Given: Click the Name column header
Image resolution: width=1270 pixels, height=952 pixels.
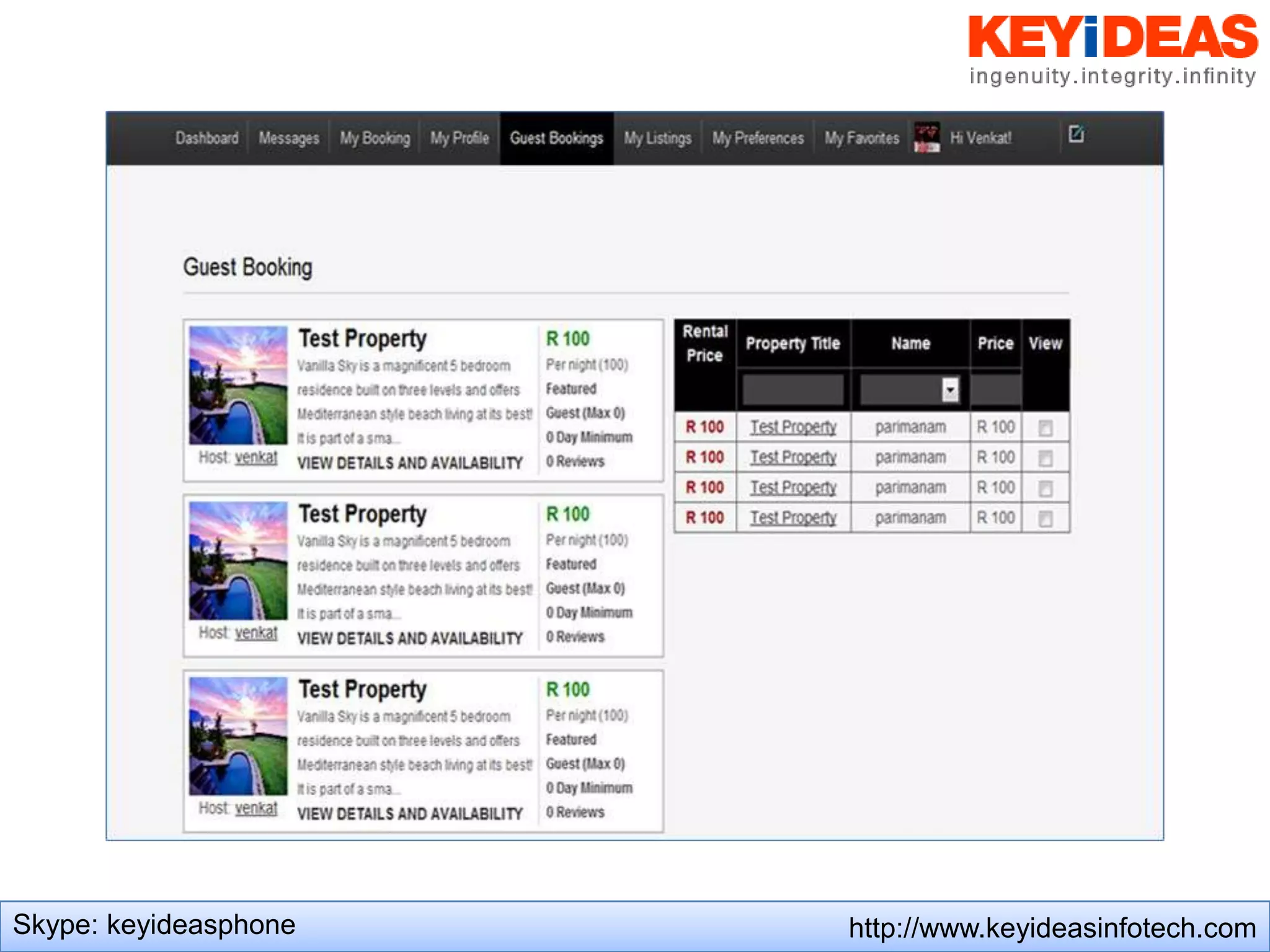Looking at the screenshot, I should click(x=910, y=343).
